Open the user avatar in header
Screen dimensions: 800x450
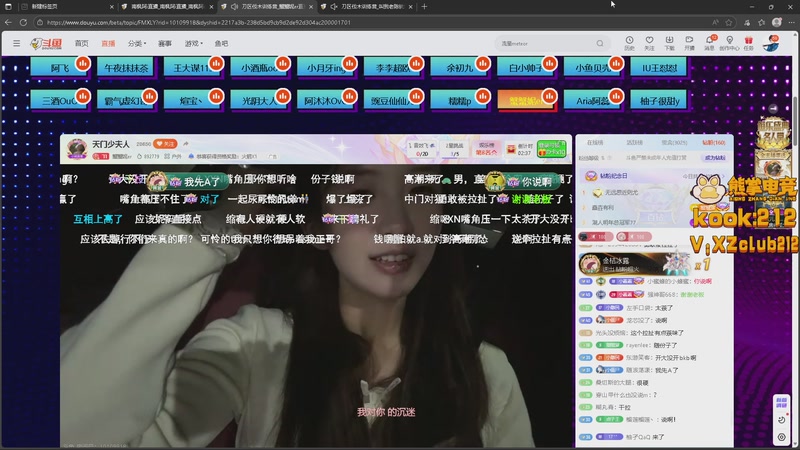pyautogui.click(x=770, y=44)
